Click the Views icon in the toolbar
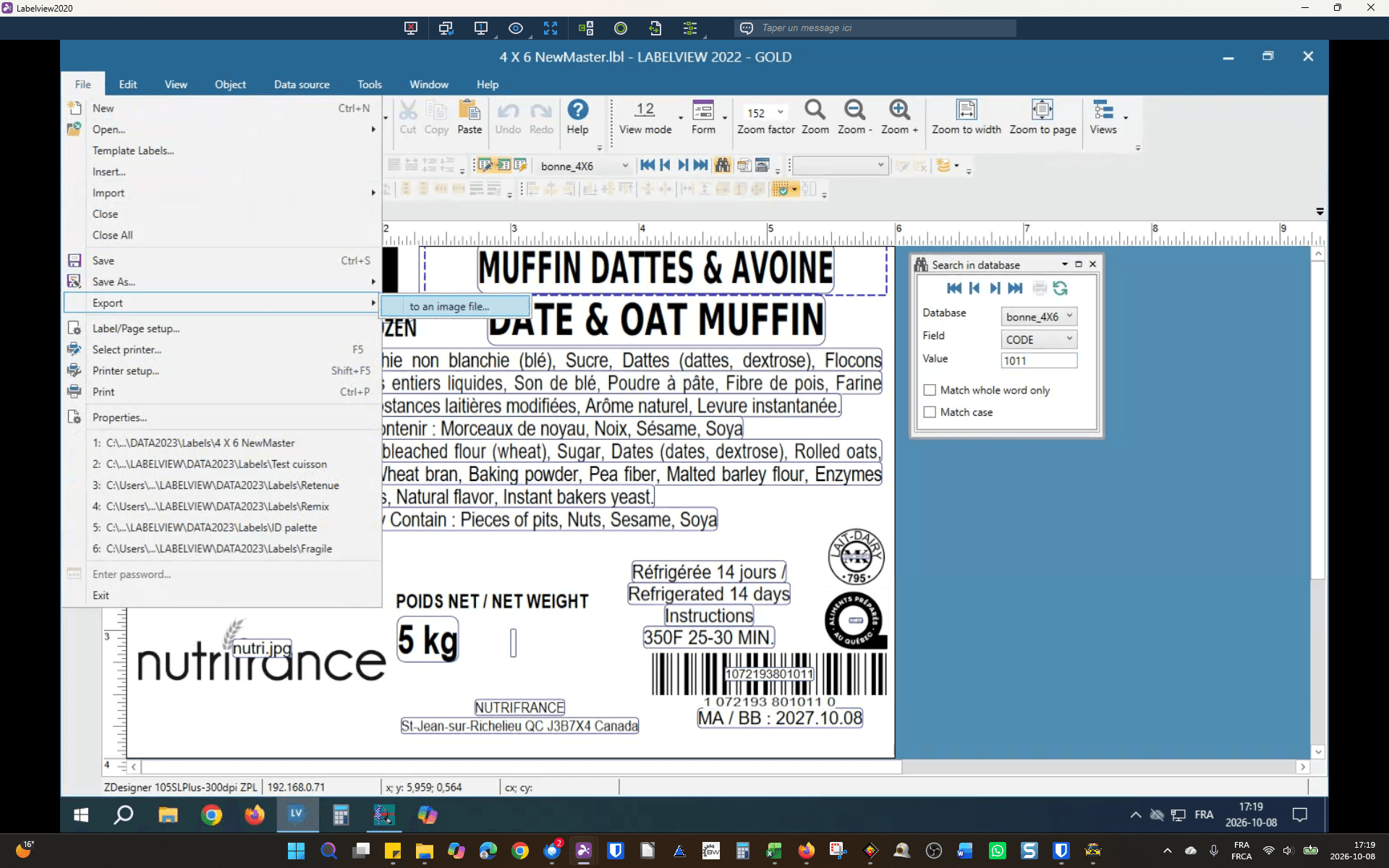The image size is (1389, 868). [x=1103, y=111]
